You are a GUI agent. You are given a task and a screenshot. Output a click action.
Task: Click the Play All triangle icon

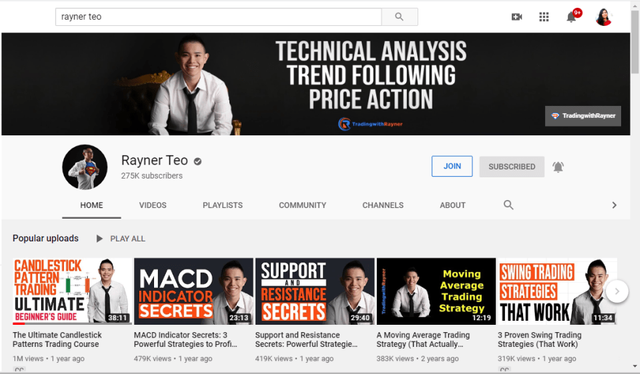[99, 238]
